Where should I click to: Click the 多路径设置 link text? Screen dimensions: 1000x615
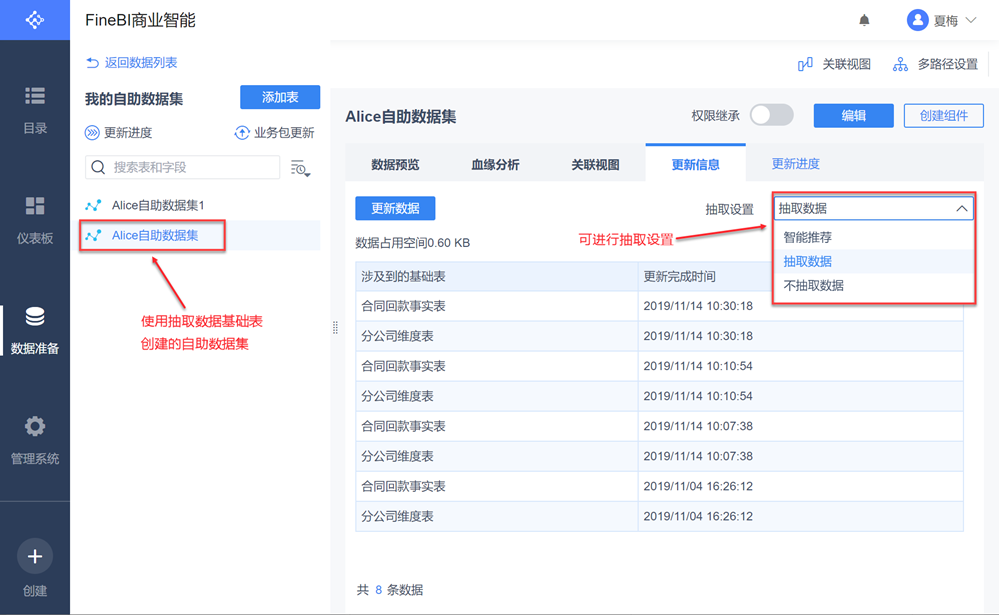(x=948, y=64)
